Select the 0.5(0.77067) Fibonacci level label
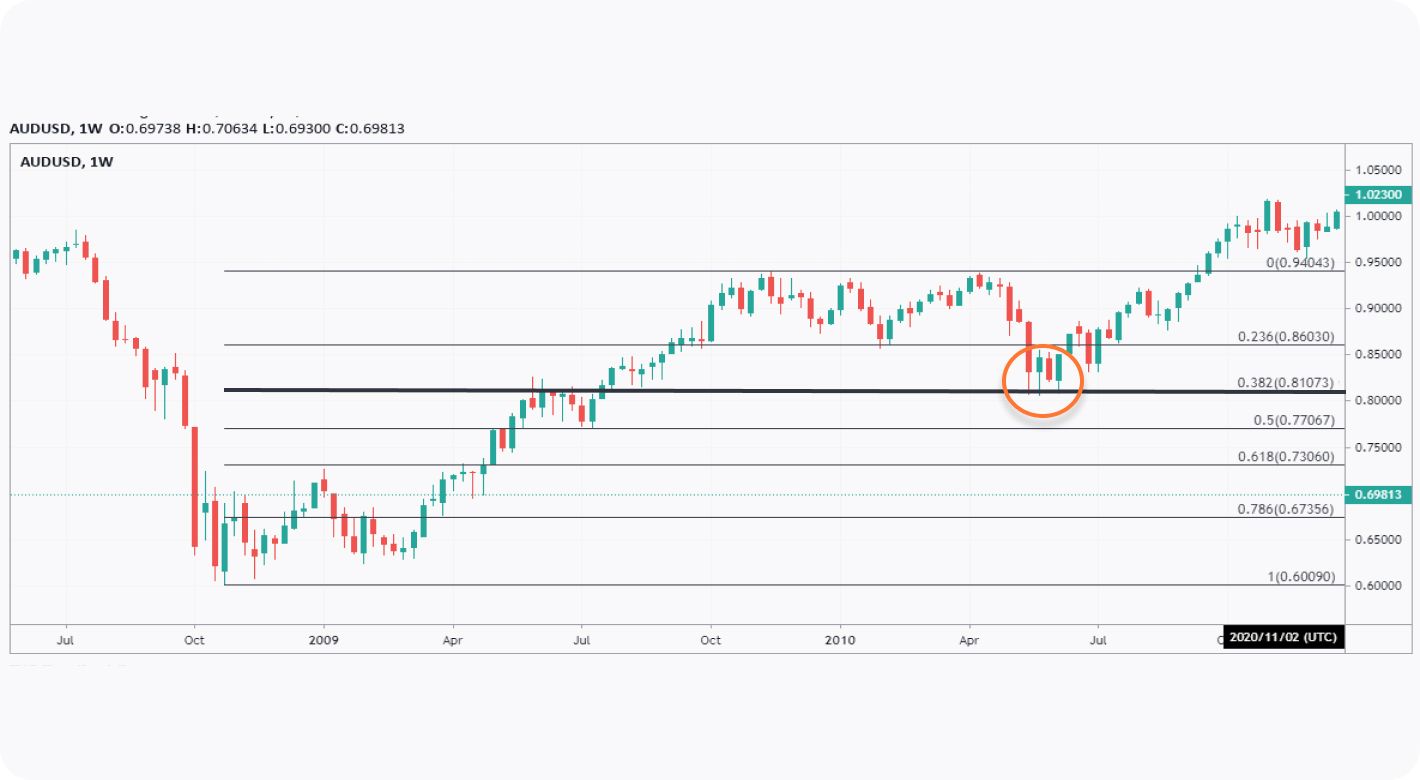The image size is (1420, 780). point(1294,421)
